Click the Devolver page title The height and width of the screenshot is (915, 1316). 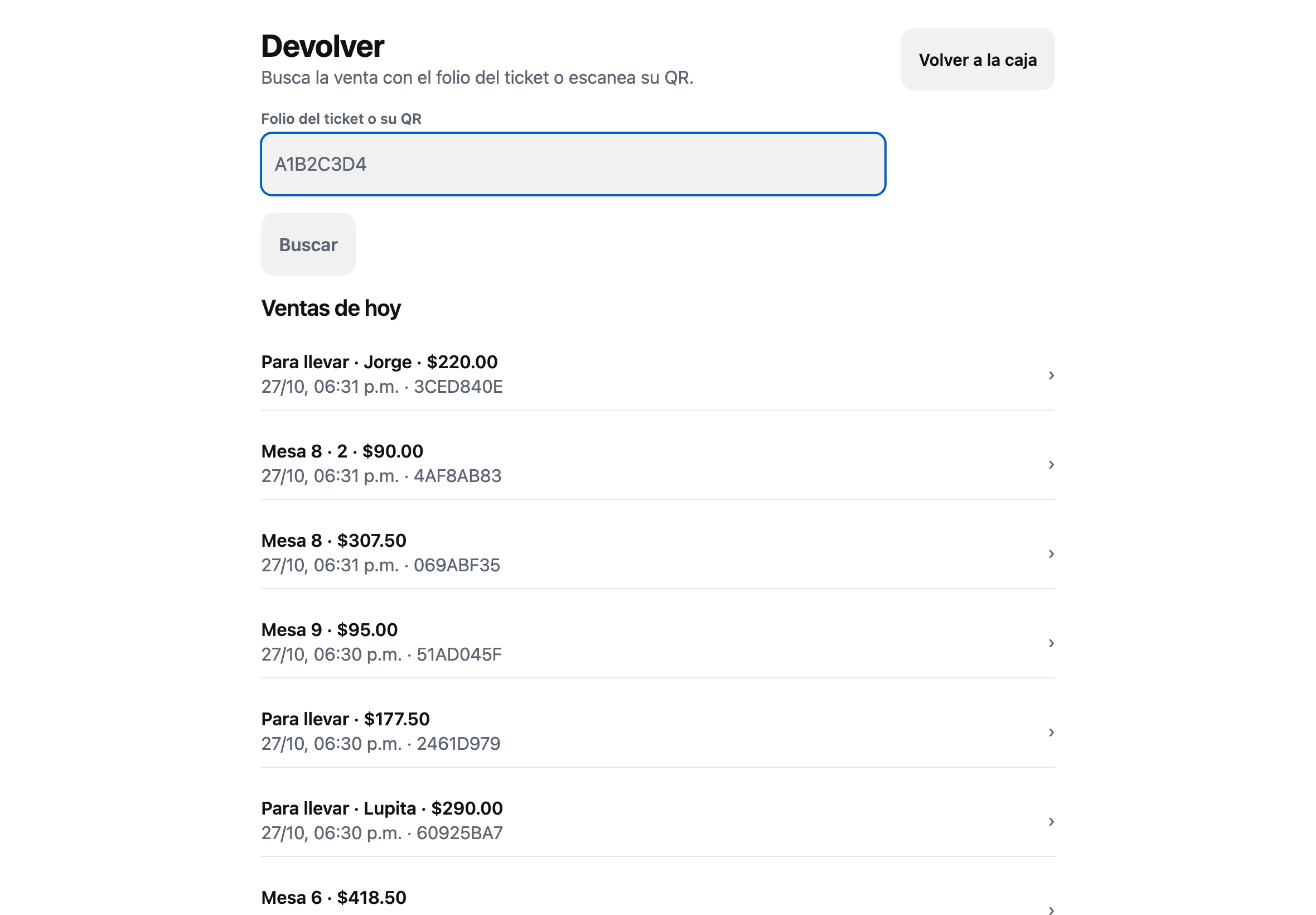(322, 46)
